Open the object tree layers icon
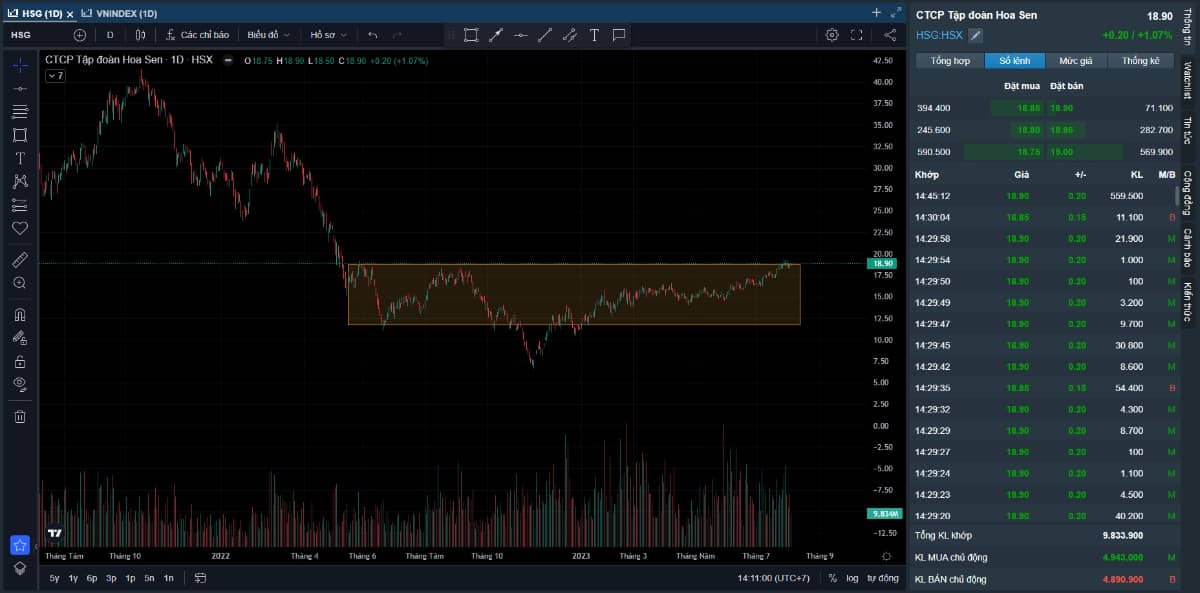The height and width of the screenshot is (593, 1200). pos(20,568)
